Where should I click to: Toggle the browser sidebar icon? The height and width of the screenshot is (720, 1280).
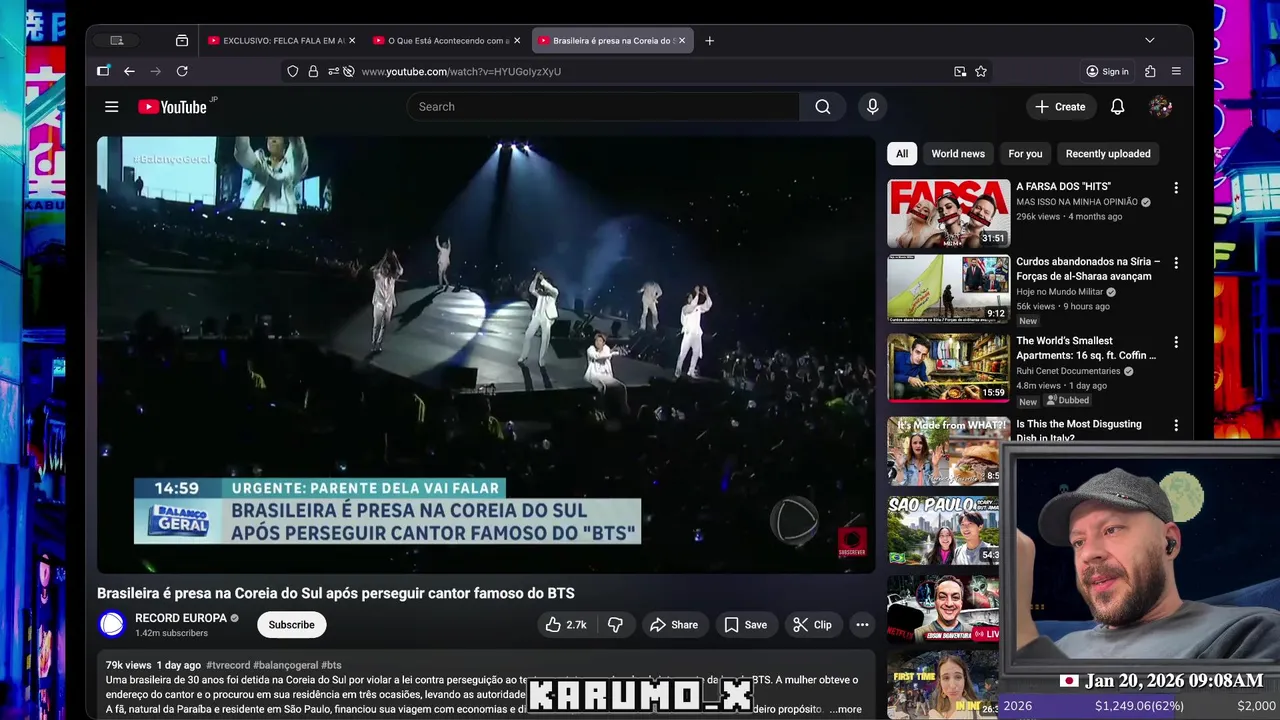coord(103,71)
